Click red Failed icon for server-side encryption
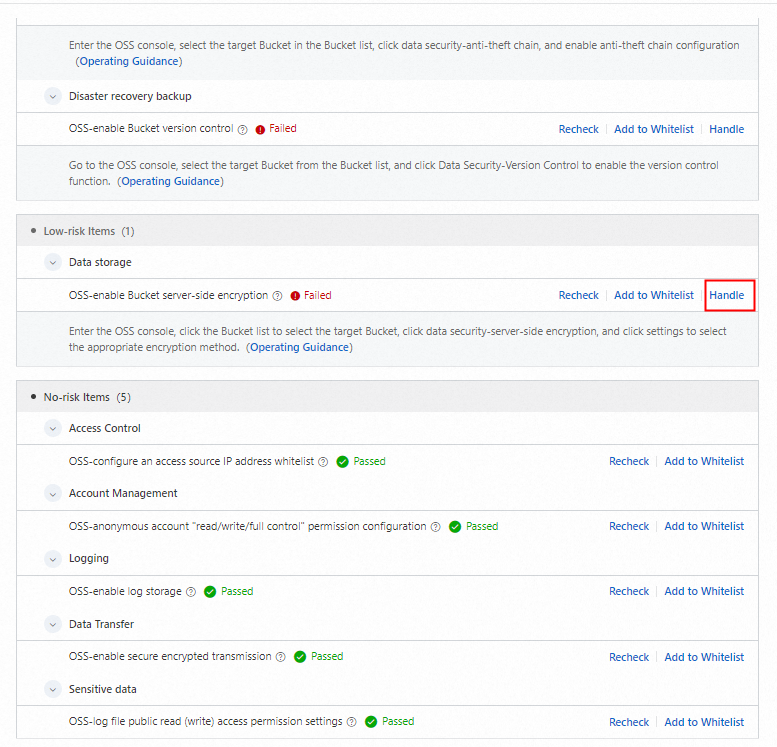The image size is (777, 747). (x=295, y=296)
